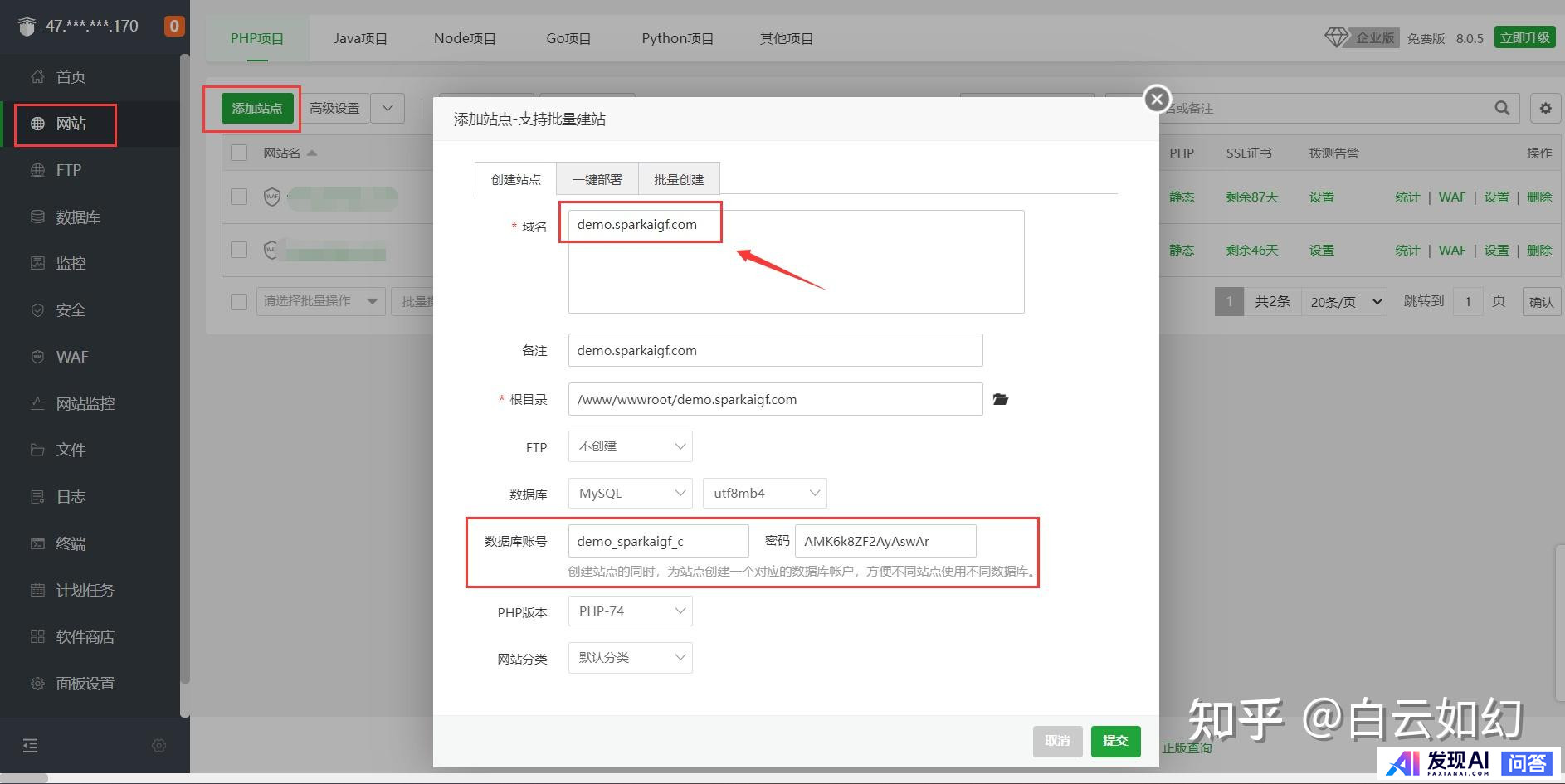Check the second website row checkbox
This screenshot has height=784, width=1565.
point(239,250)
